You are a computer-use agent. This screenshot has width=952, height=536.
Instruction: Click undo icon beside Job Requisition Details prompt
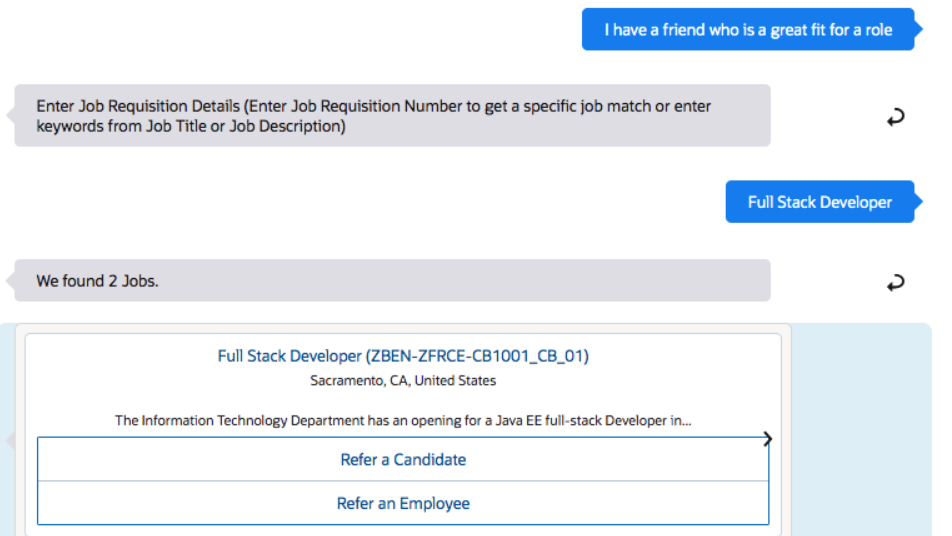[895, 118]
